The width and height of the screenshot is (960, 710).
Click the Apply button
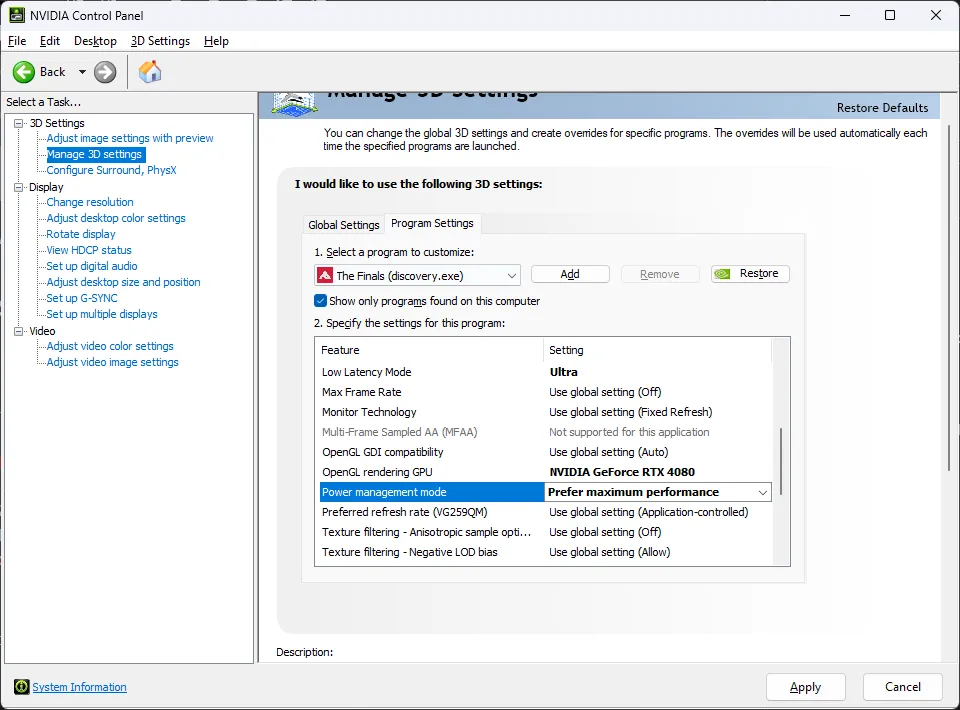[805, 687]
